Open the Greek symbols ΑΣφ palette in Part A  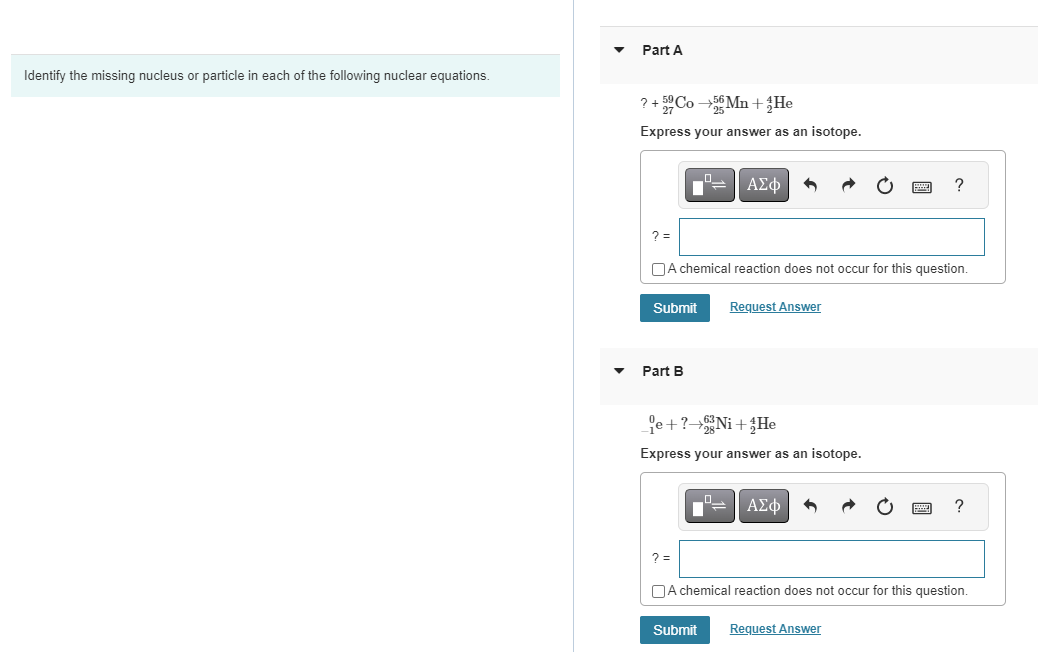(x=763, y=185)
